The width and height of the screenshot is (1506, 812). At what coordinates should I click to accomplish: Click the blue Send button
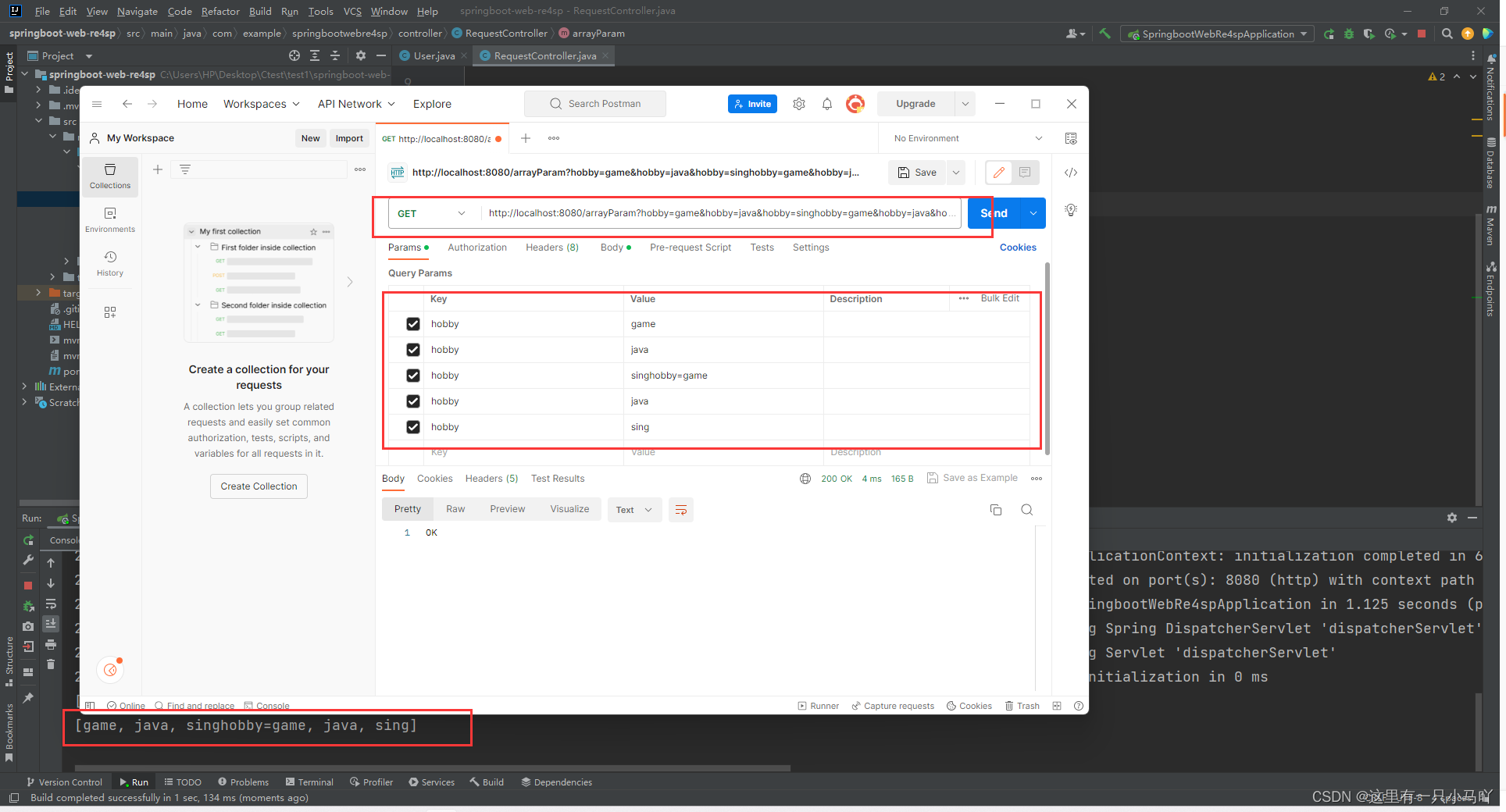tap(994, 213)
